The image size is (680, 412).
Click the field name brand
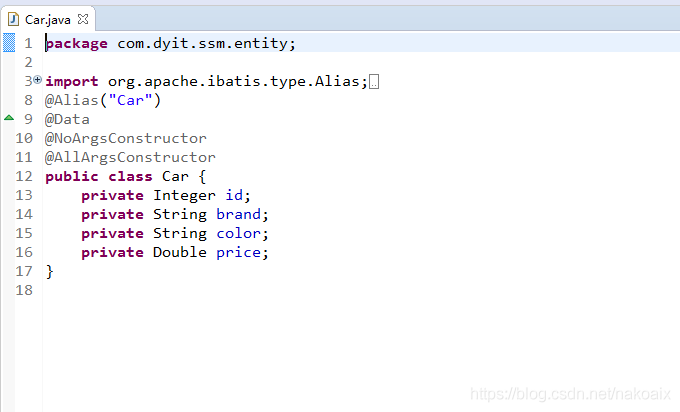pos(239,214)
